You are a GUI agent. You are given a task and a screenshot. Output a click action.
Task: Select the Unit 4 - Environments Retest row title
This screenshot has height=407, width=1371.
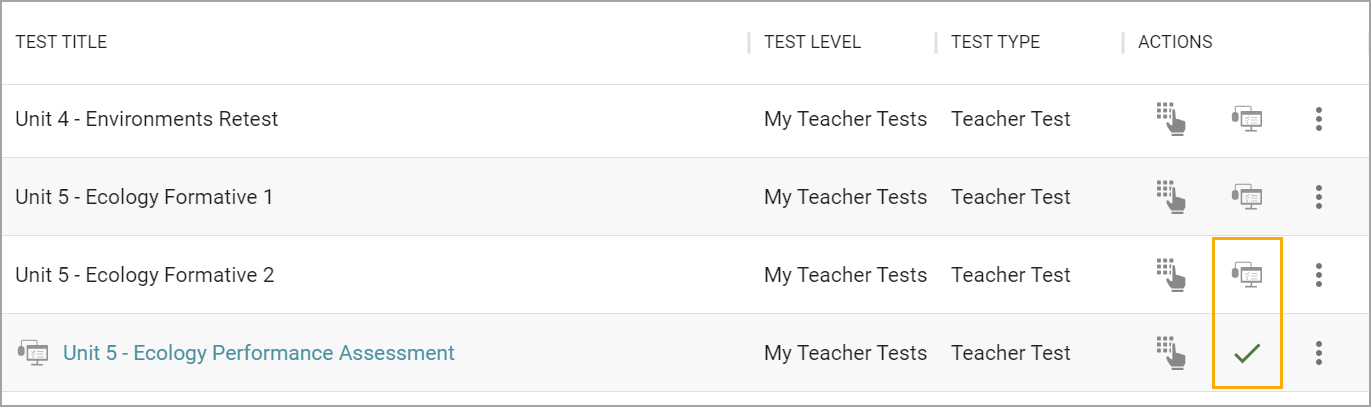(x=147, y=119)
